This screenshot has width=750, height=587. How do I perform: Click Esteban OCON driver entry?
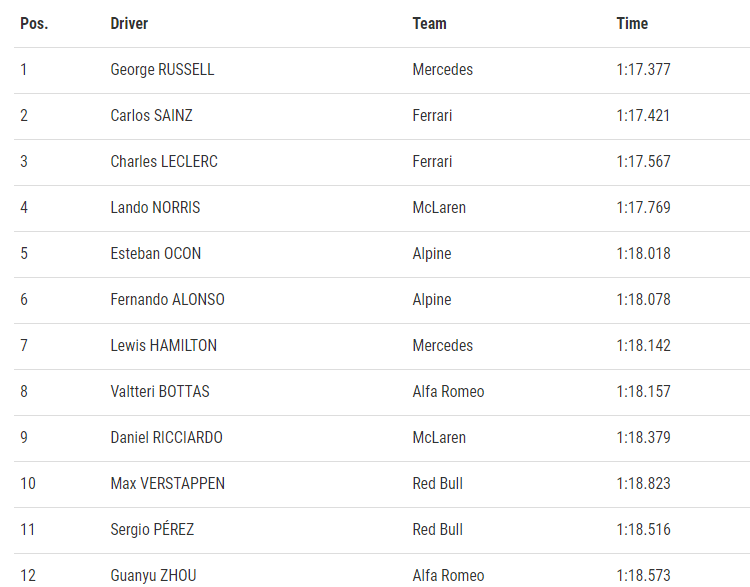coord(155,254)
